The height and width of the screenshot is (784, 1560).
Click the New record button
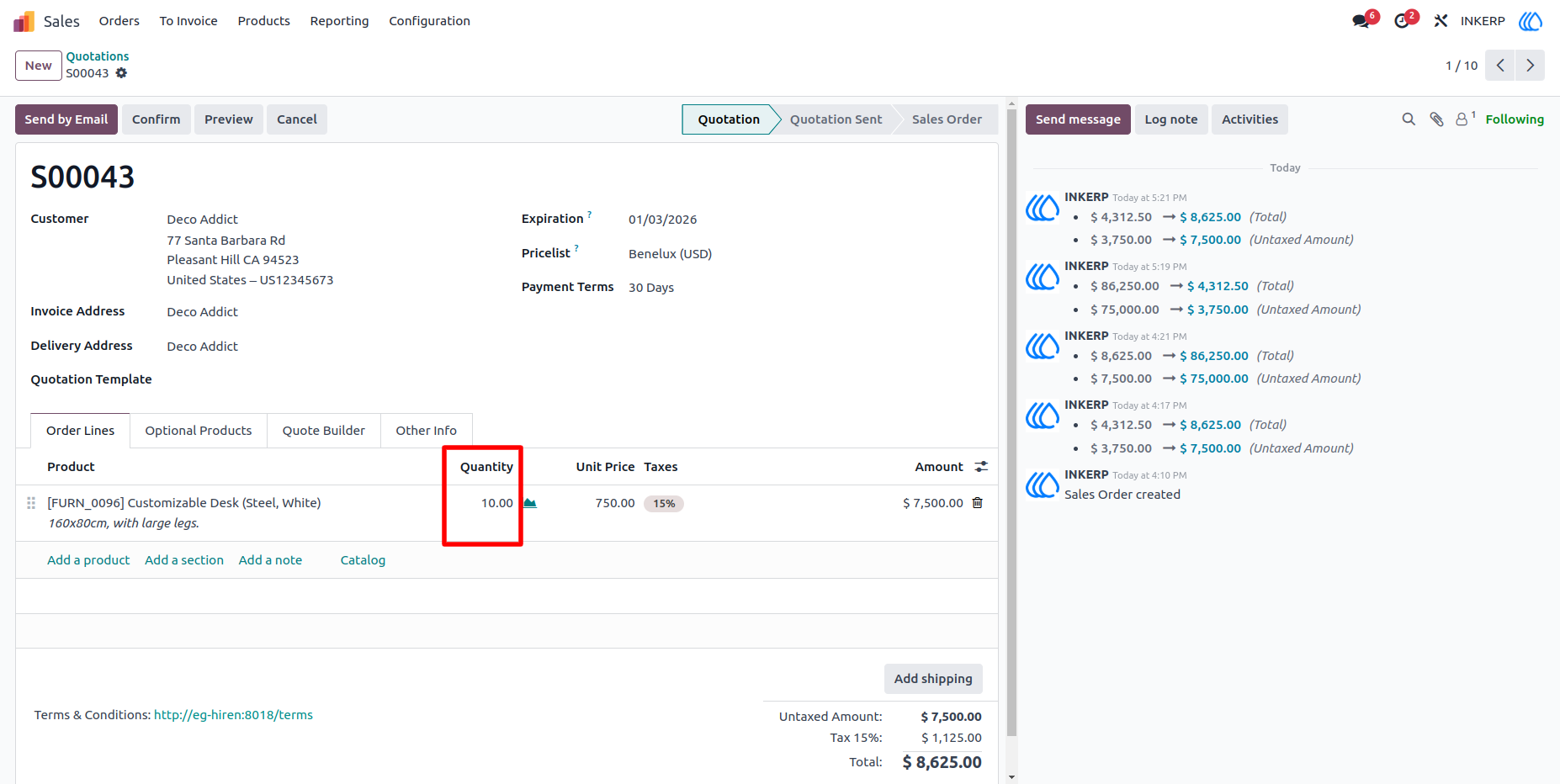pos(39,66)
